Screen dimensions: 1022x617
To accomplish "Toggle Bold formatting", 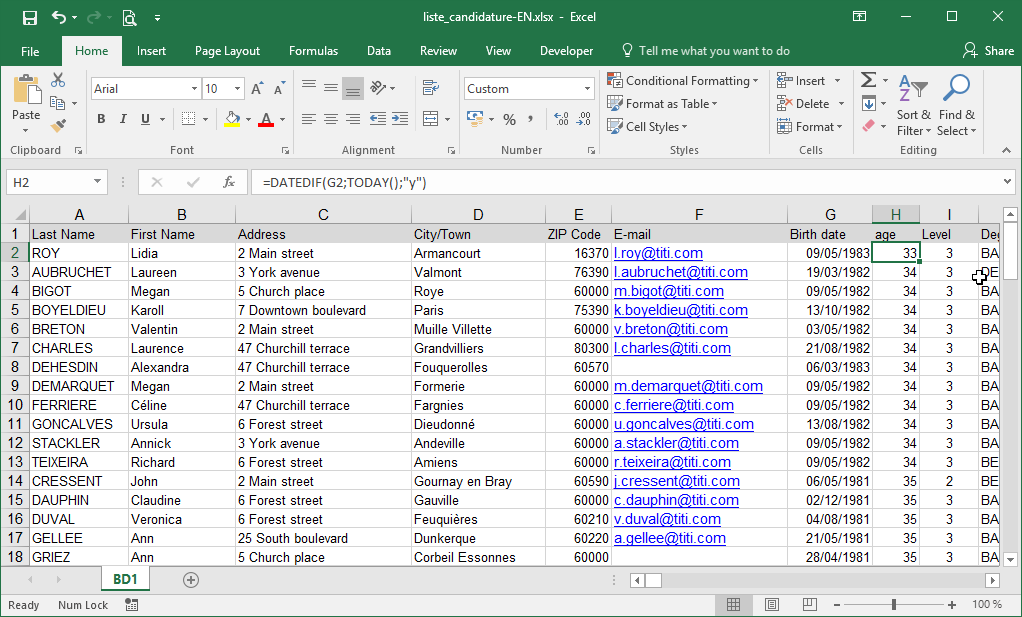I will click(x=101, y=120).
